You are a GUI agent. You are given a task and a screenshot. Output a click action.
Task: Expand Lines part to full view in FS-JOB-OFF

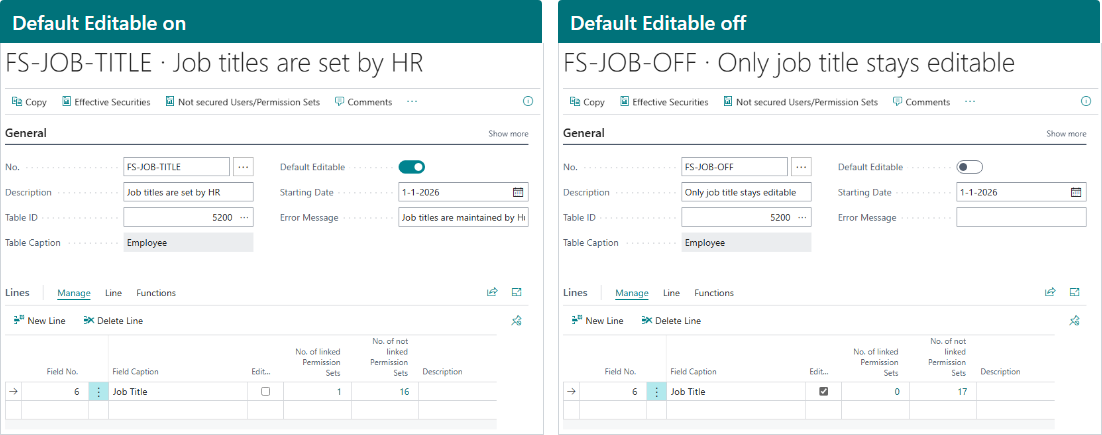click(x=1075, y=292)
